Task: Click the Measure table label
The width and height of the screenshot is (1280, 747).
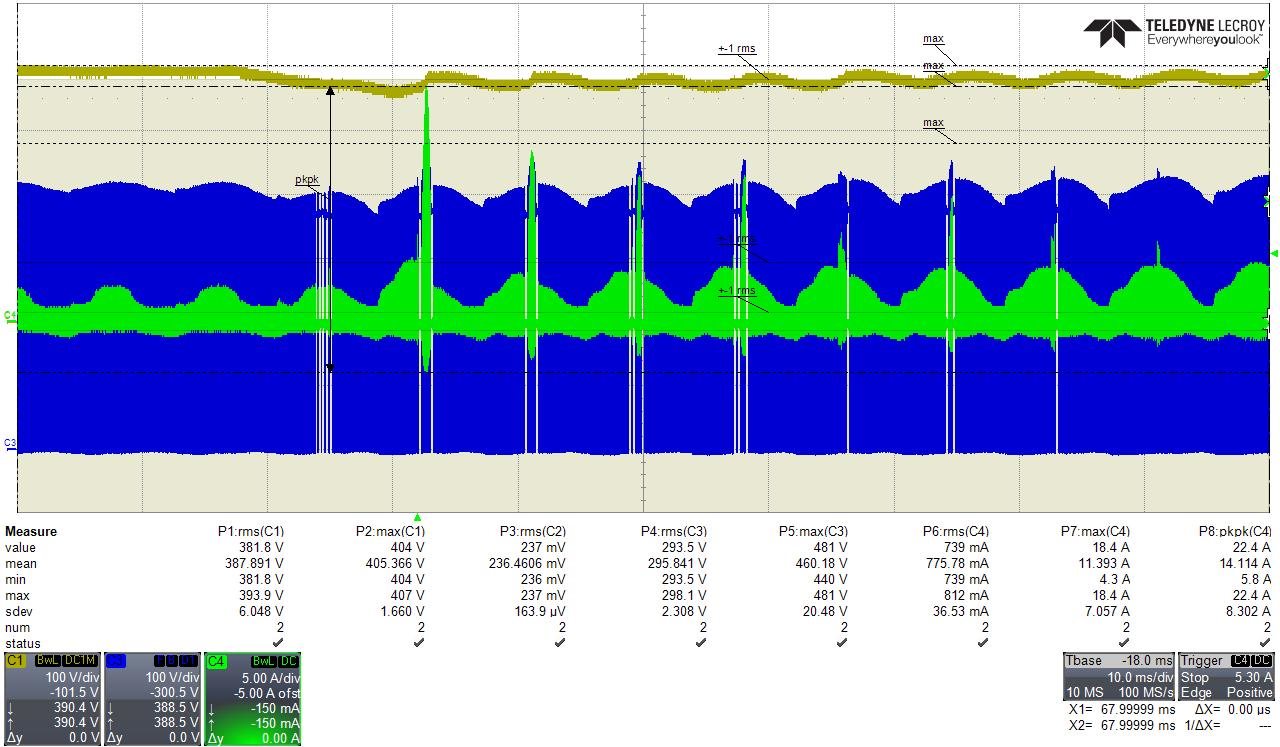Action: 31,531
